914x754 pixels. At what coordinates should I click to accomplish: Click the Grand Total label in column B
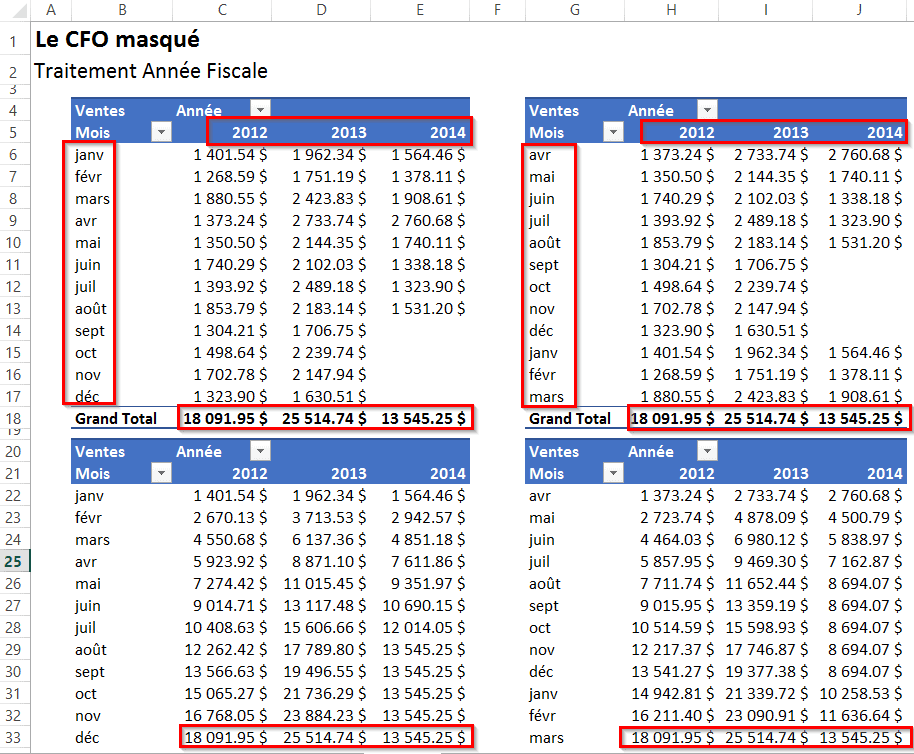tap(116, 419)
